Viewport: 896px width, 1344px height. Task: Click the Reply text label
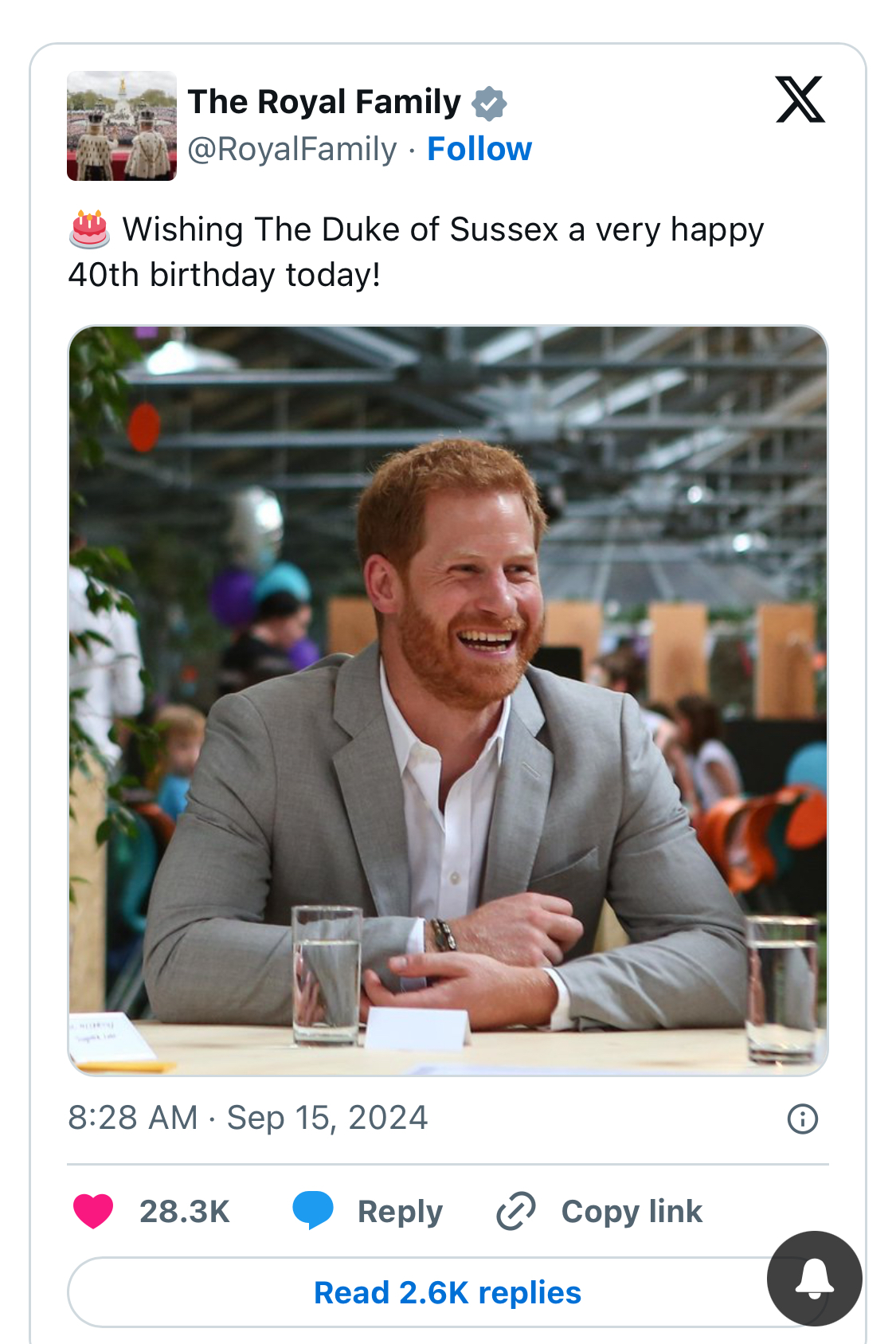400,1211
